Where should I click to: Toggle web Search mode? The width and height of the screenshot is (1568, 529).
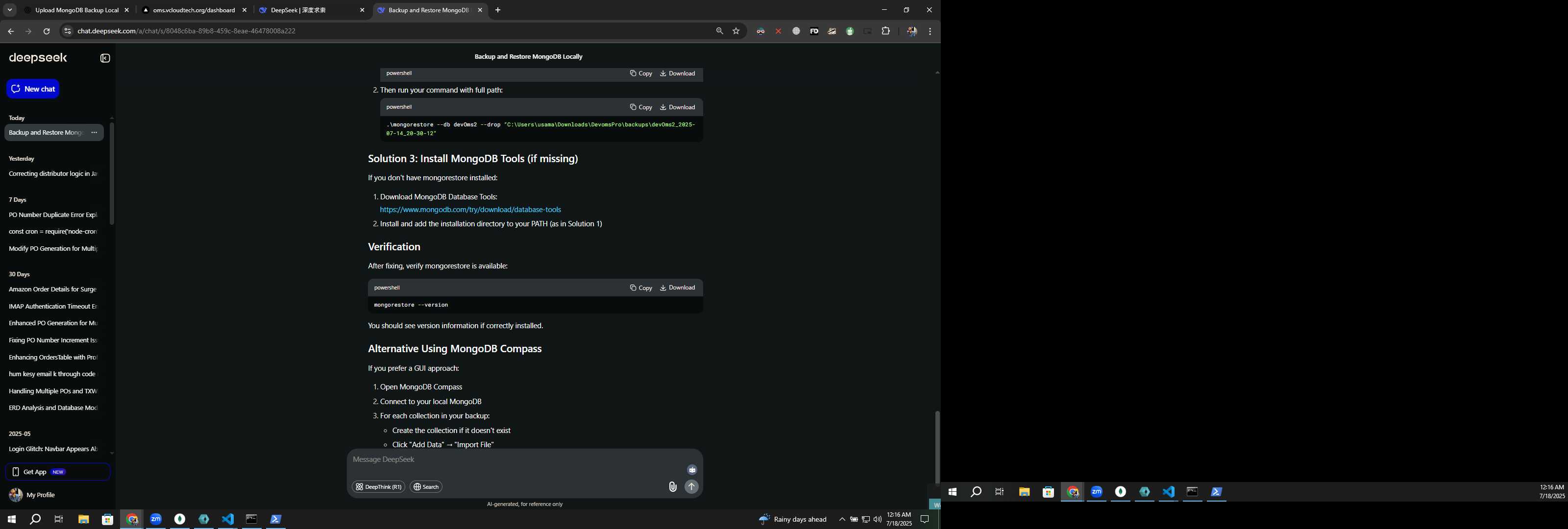click(426, 487)
